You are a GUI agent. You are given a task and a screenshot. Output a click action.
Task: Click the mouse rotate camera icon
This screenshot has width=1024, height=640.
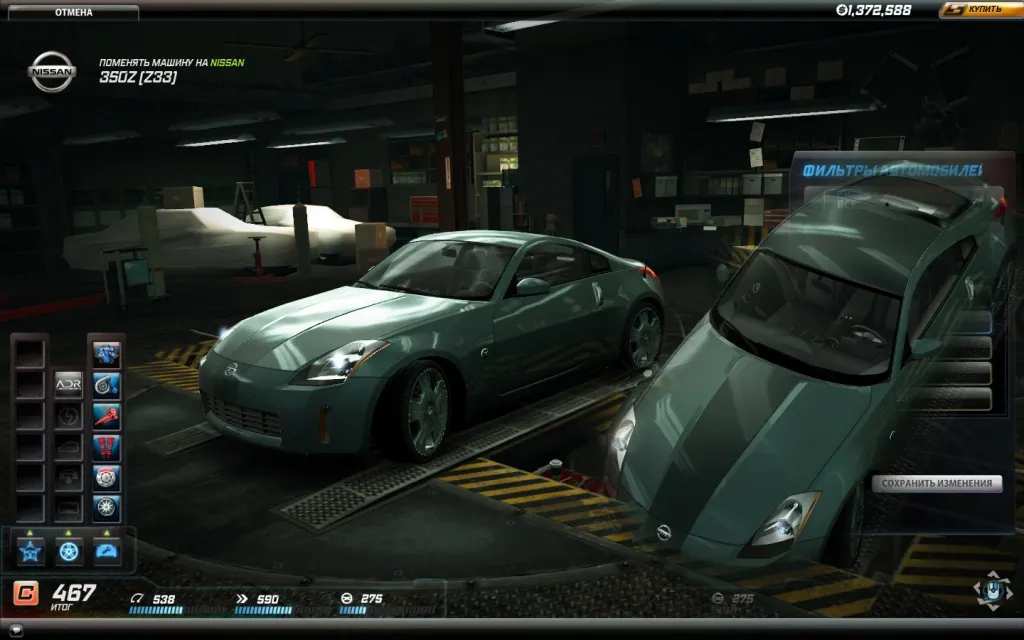click(x=993, y=590)
